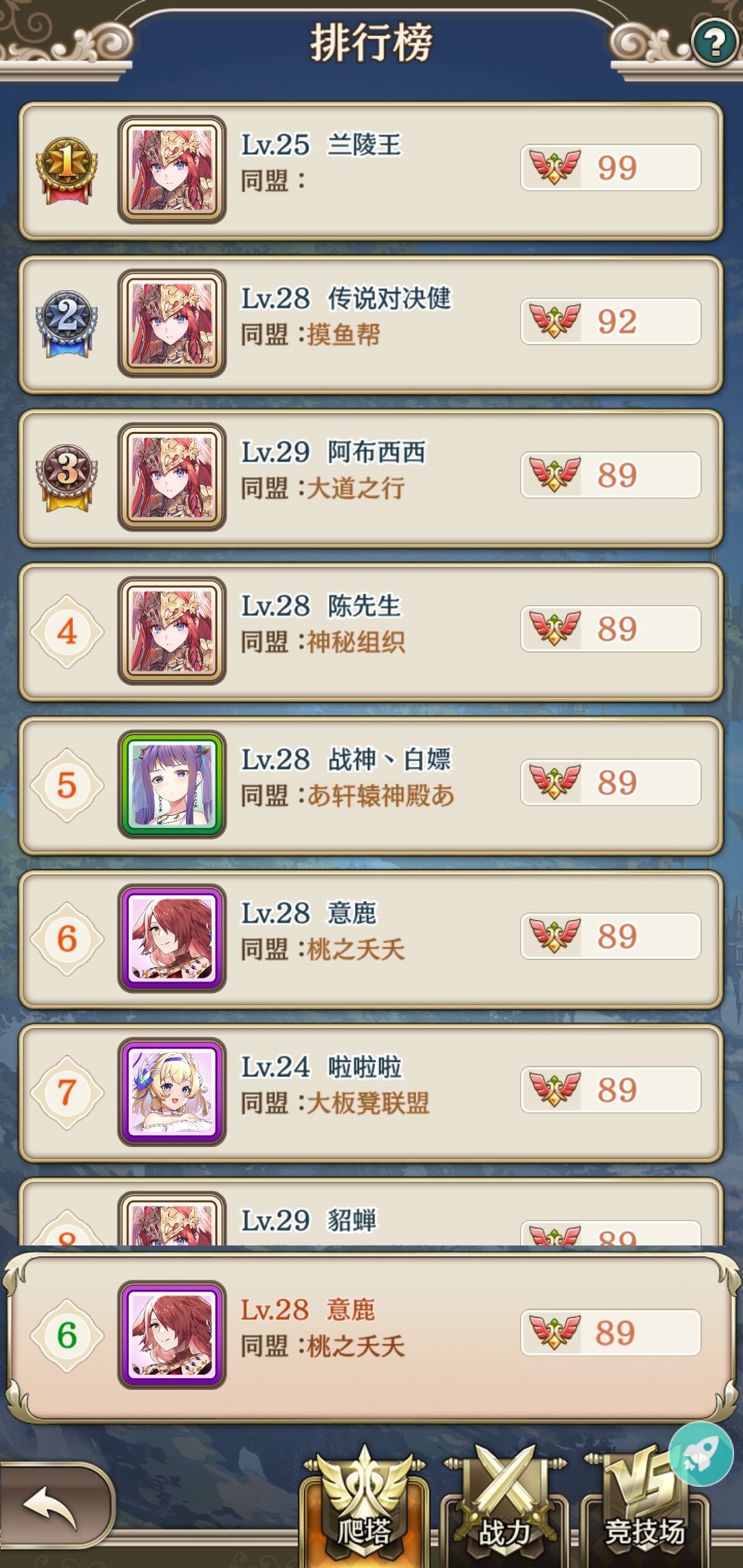The height and width of the screenshot is (1568, 743).
Task: Click the bronze rank 3 medal
Action: (x=67, y=477)
